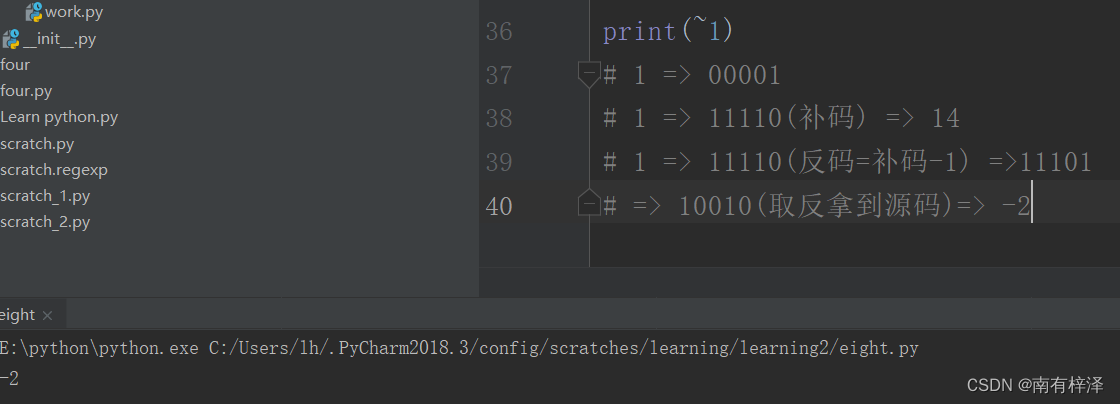1120x404 pixels.
Task: Open __init__.py in the project tree
Action: click(x=59, y=39)
